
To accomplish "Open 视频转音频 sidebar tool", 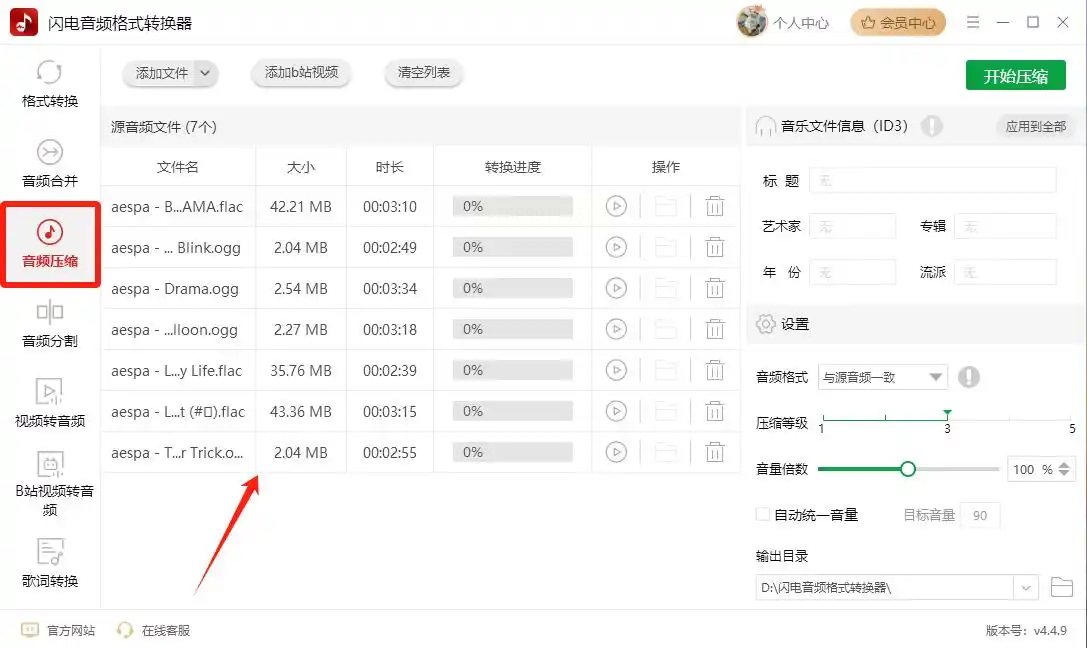I will tap(50, 402).
